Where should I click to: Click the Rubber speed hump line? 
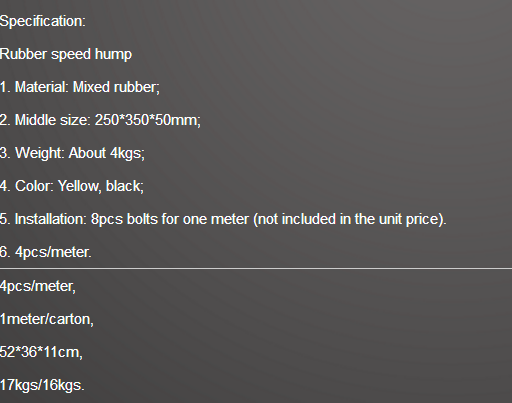(x=66, y=54)
